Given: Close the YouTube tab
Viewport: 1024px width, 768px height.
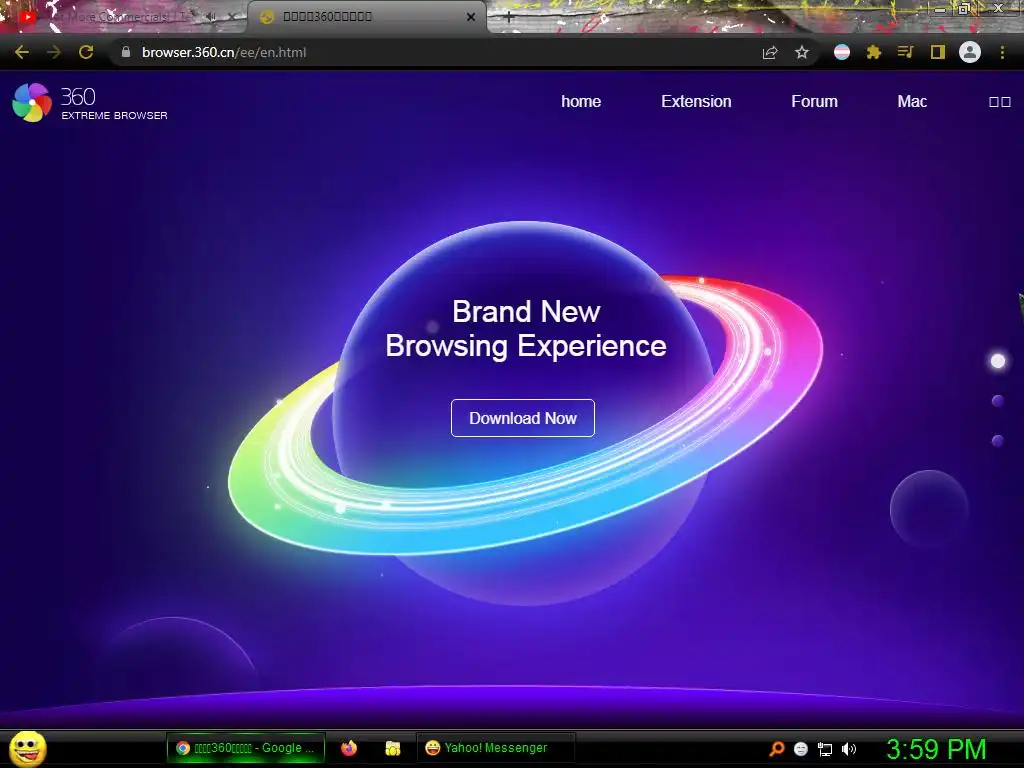Looking at the screenshot, I should pyautogui.click(x=232, y=17).
